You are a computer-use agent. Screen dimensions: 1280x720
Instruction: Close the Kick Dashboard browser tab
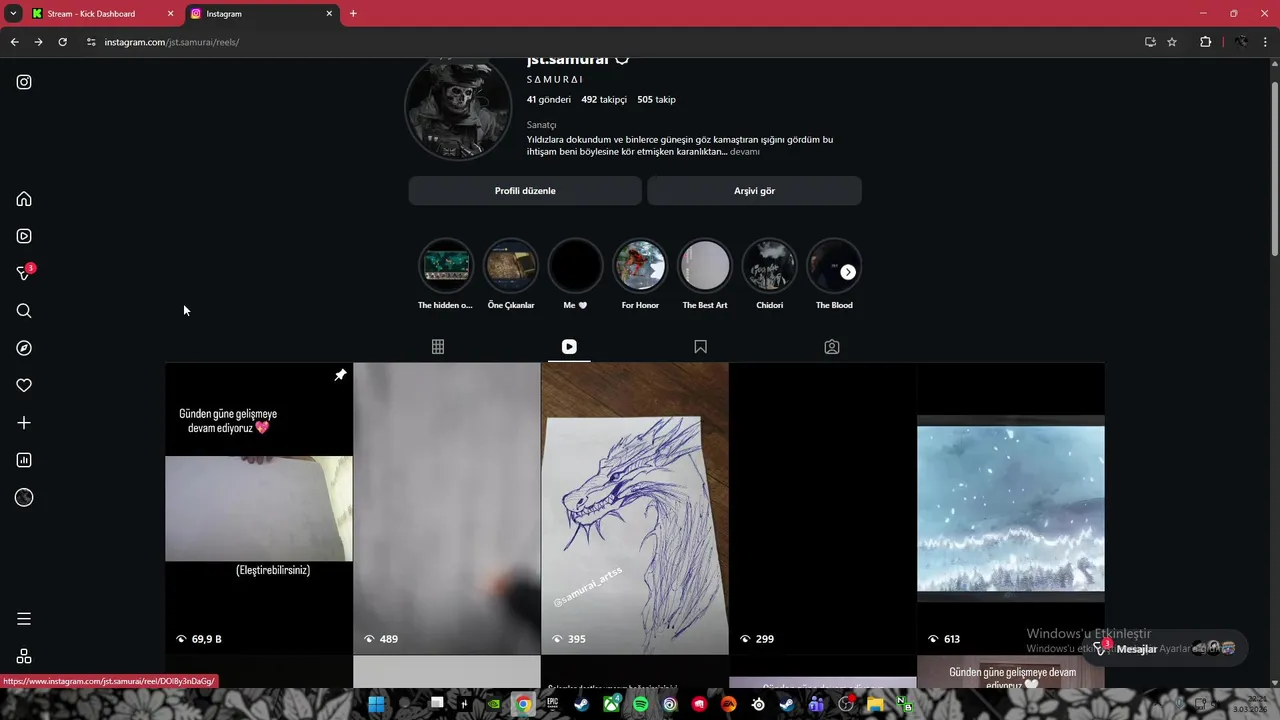(x=170, y=14)
